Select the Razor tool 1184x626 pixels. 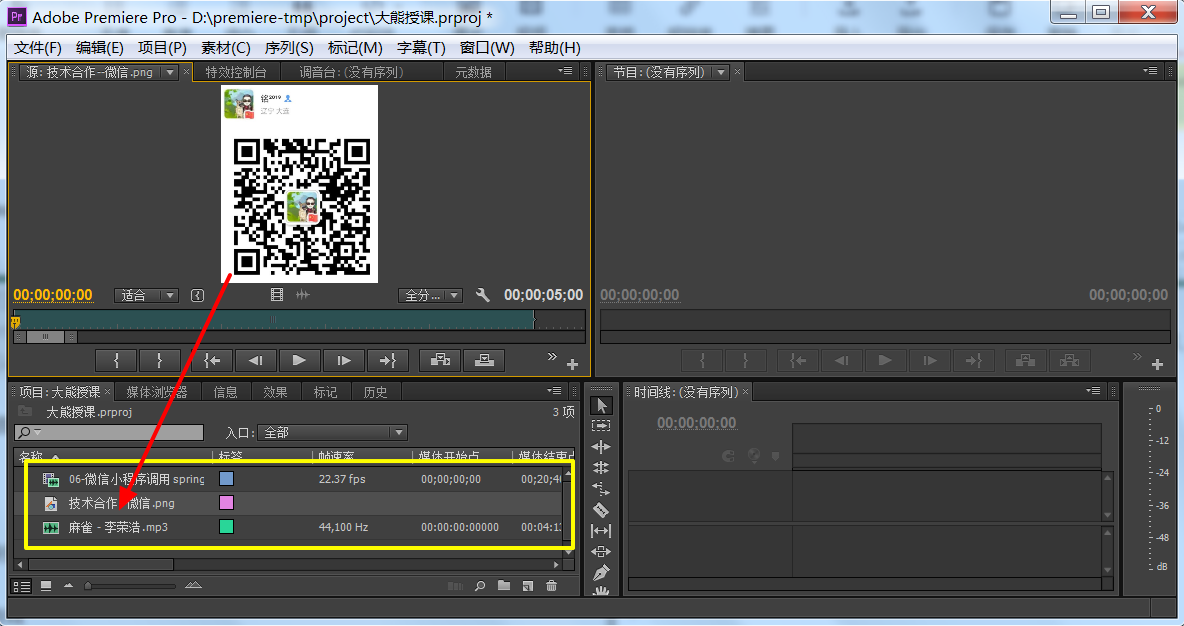click(x=601, y=510)
